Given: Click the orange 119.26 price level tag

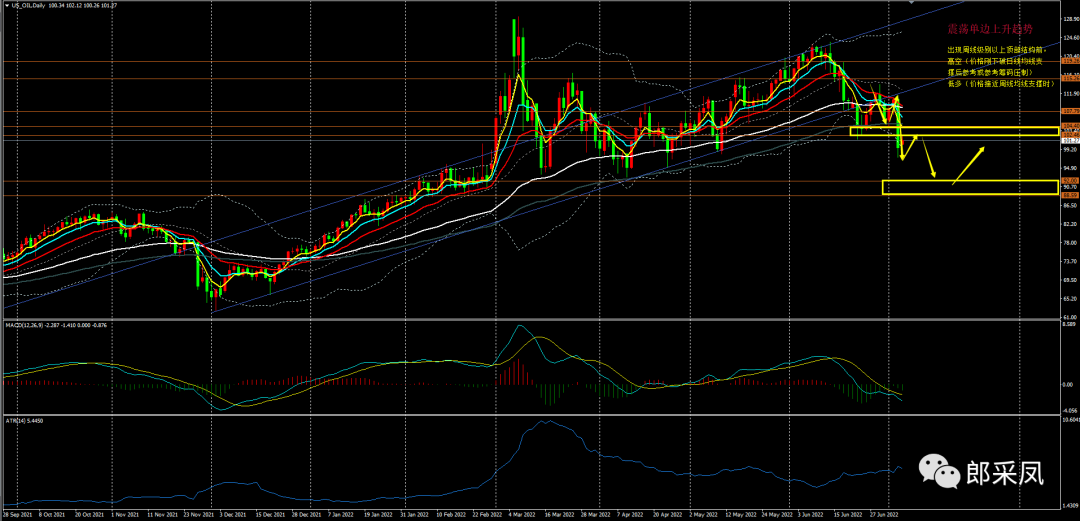Looking at the screenshot, I should point(1070,61).
